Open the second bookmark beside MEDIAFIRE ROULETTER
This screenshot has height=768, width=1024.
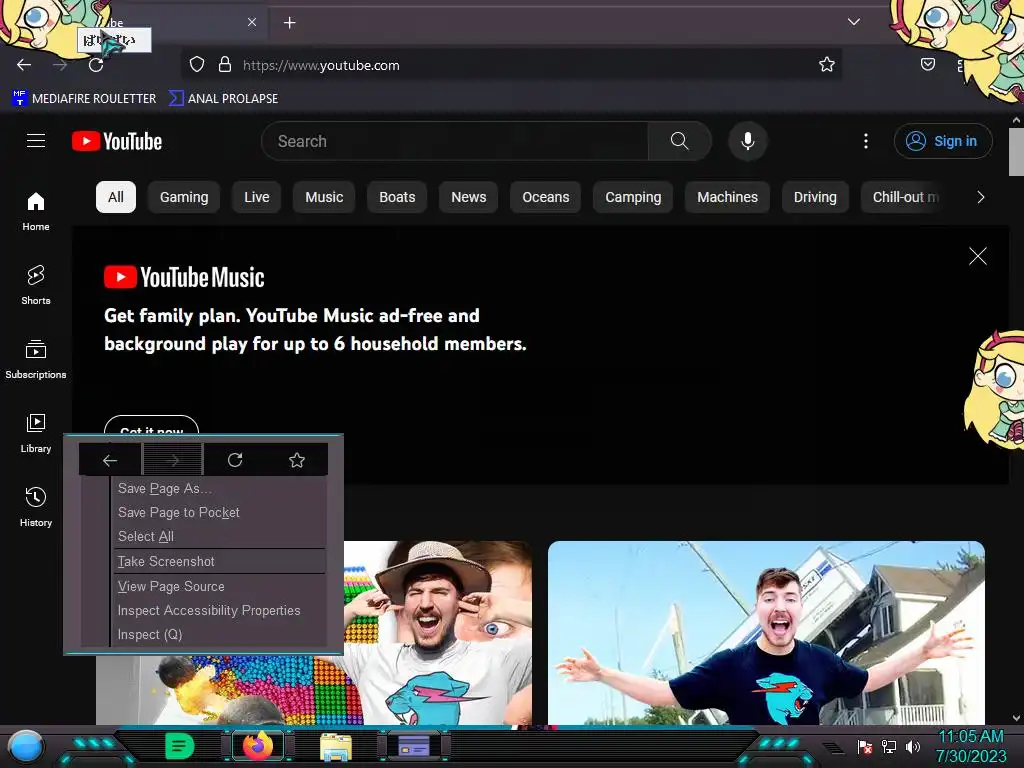tap(223, 99)
